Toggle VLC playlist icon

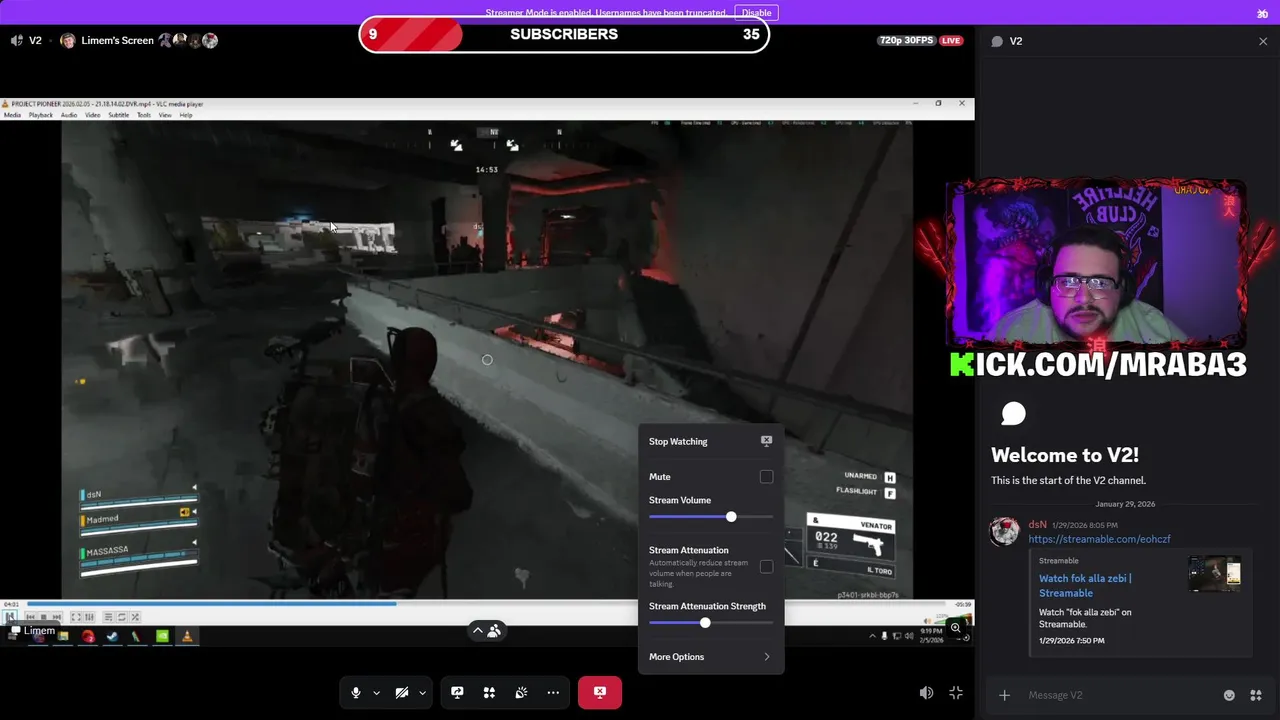[108, 617]
